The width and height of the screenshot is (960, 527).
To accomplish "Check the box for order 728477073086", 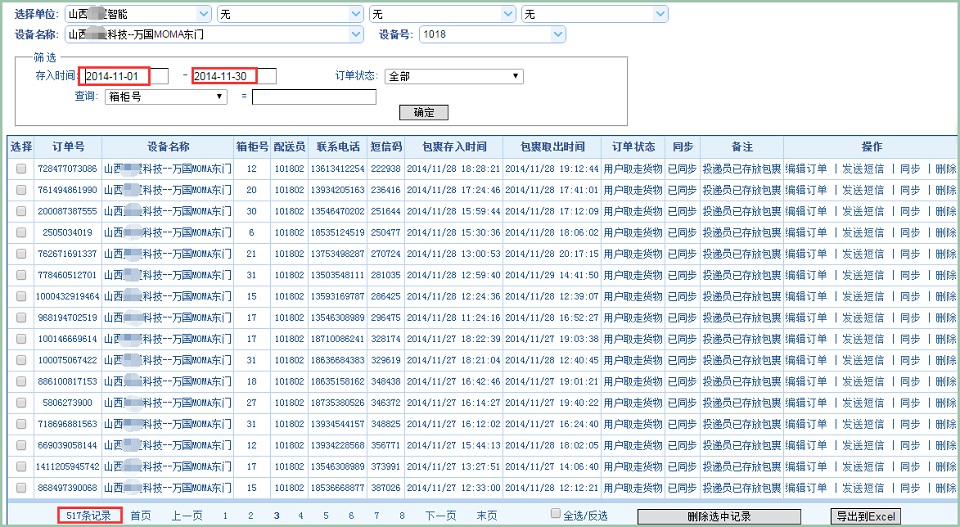I will click(21, 169).
